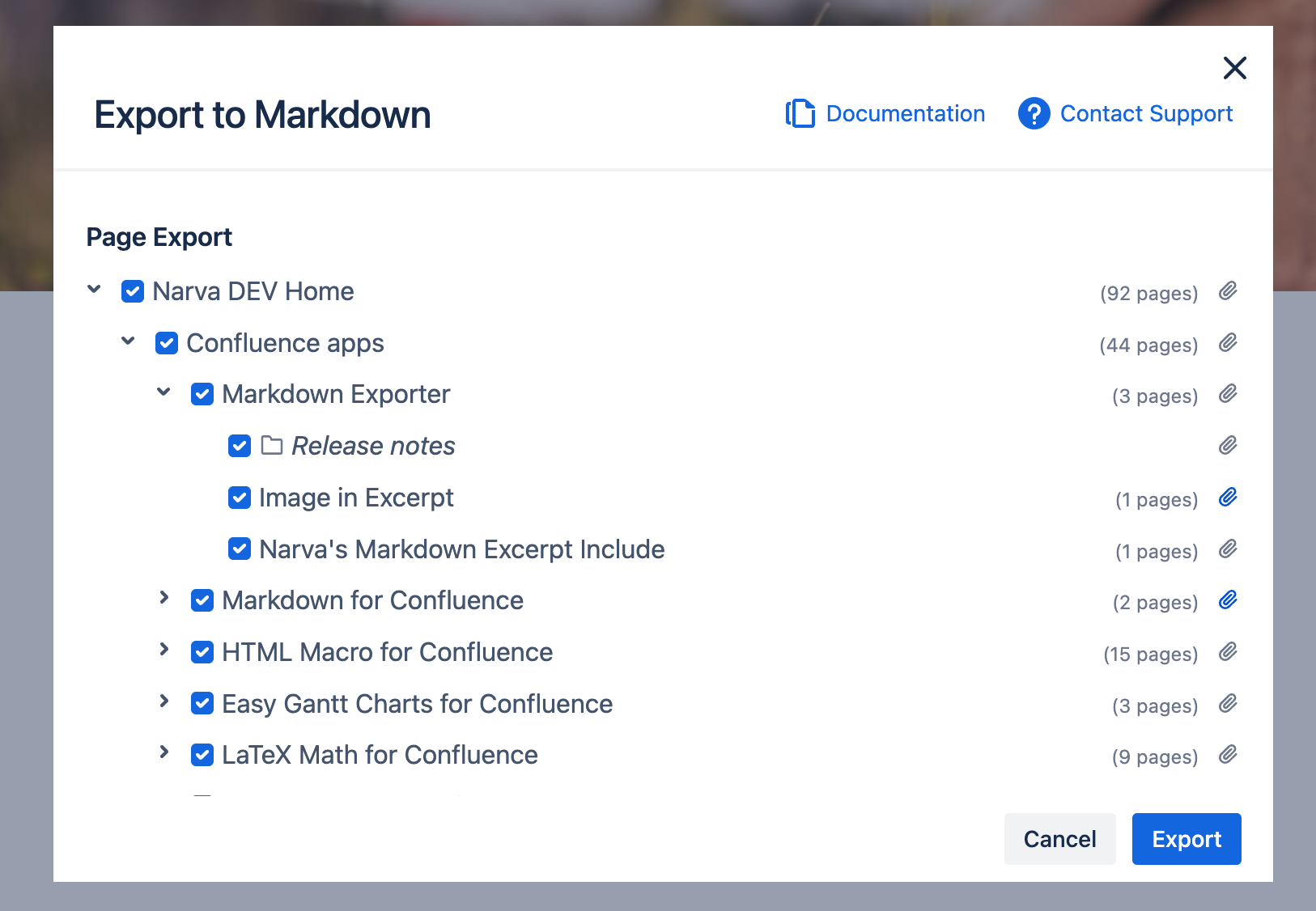
Task: Collapse the Markdown Exporter section
Action: point(164,392)
